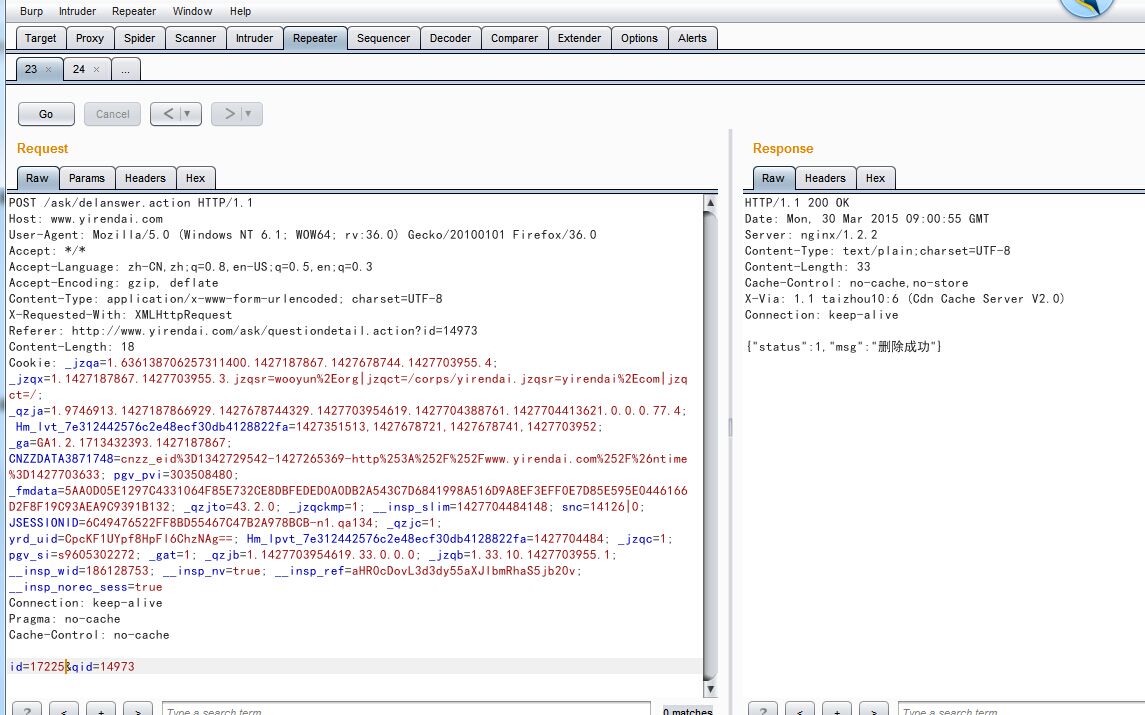Click the request pane vertical scrollbar thumb
Viewport: 1145px width, 715px height.
(711, 446)
